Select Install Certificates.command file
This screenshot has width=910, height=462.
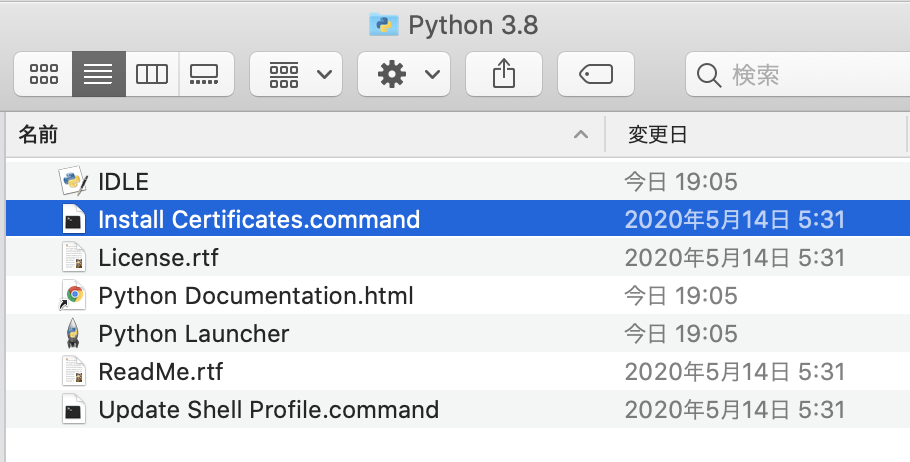point(458,219)
